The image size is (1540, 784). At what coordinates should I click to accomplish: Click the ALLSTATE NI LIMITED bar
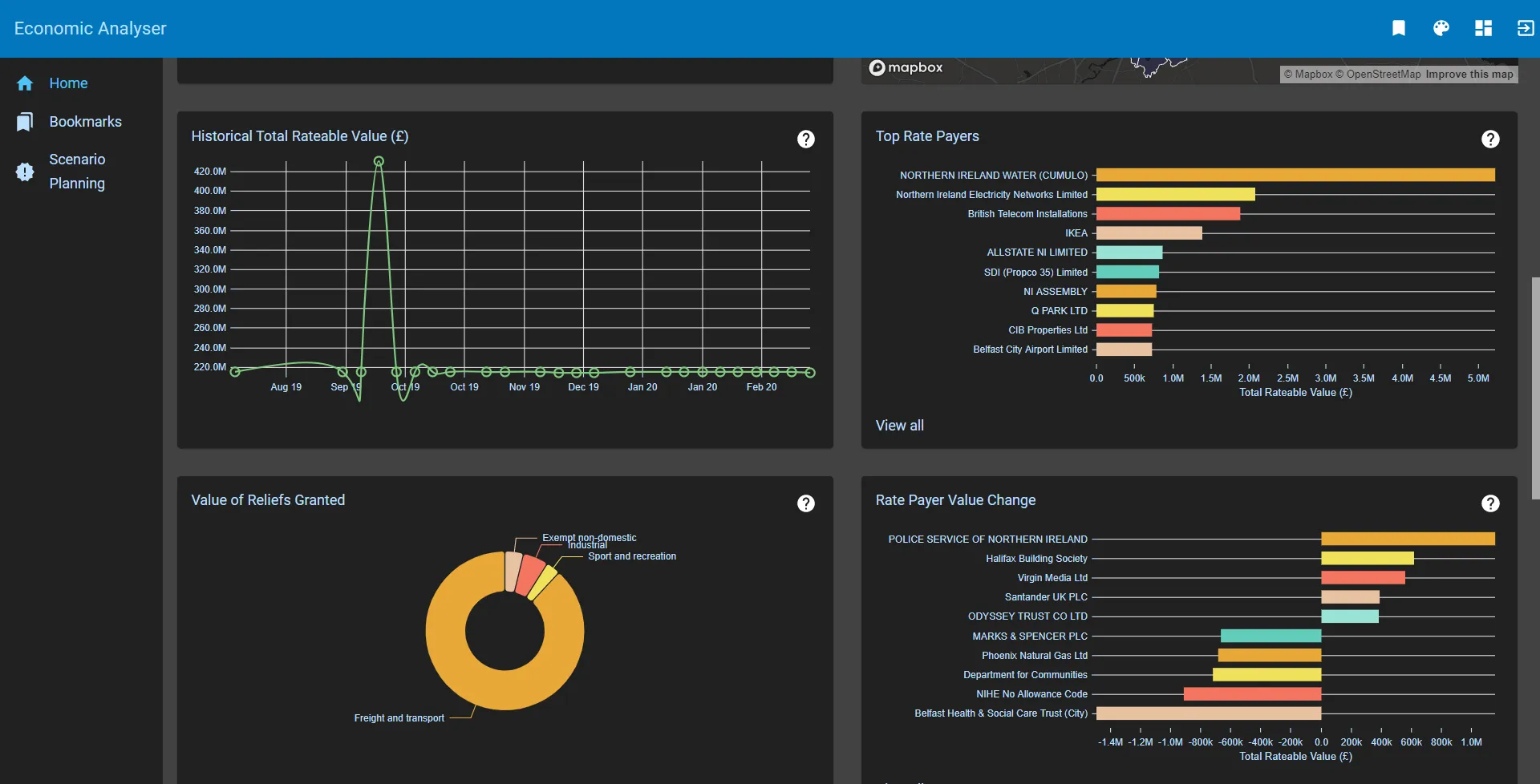(x=1129, y=253)
